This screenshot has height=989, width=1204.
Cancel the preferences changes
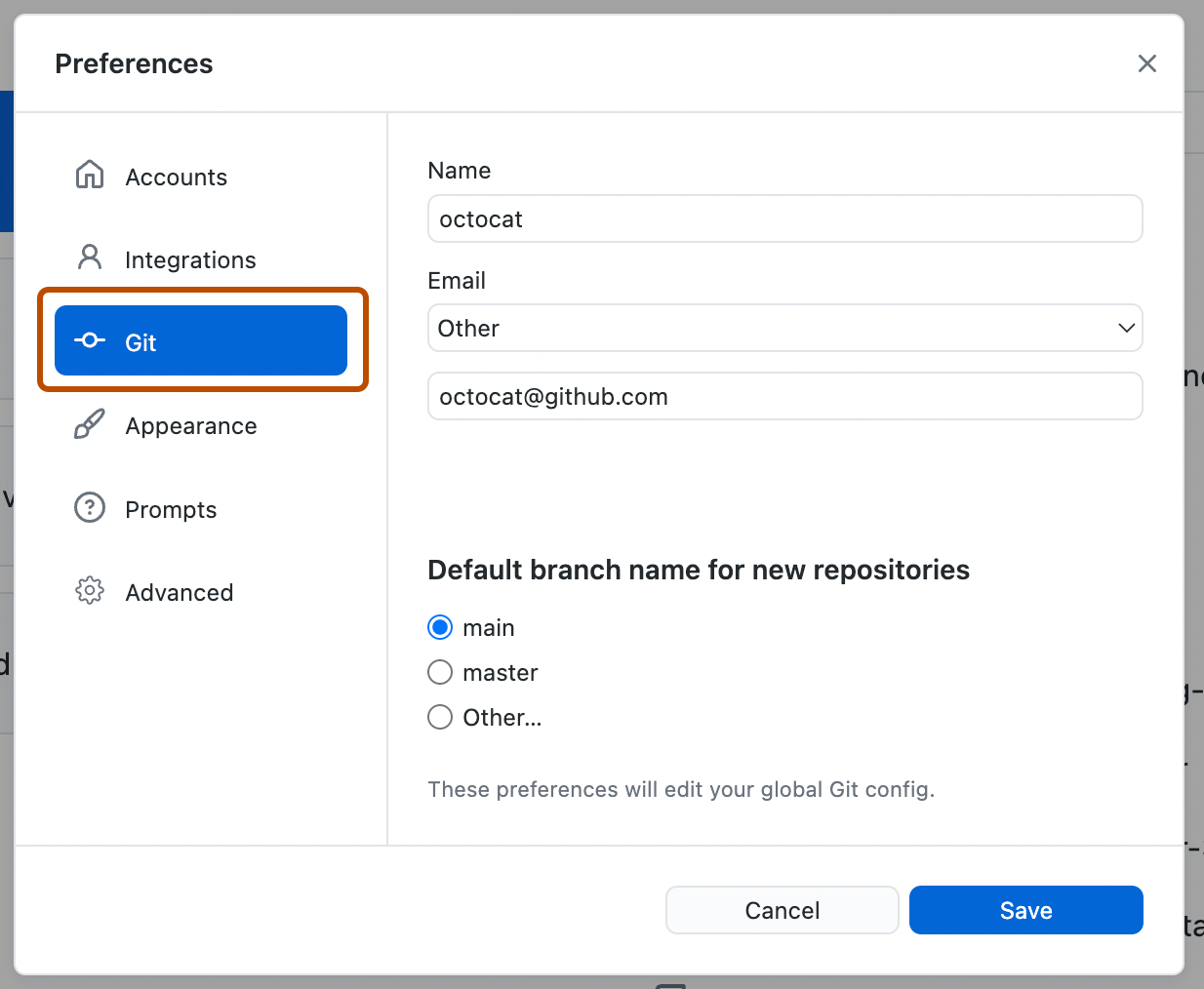(783, 910)
